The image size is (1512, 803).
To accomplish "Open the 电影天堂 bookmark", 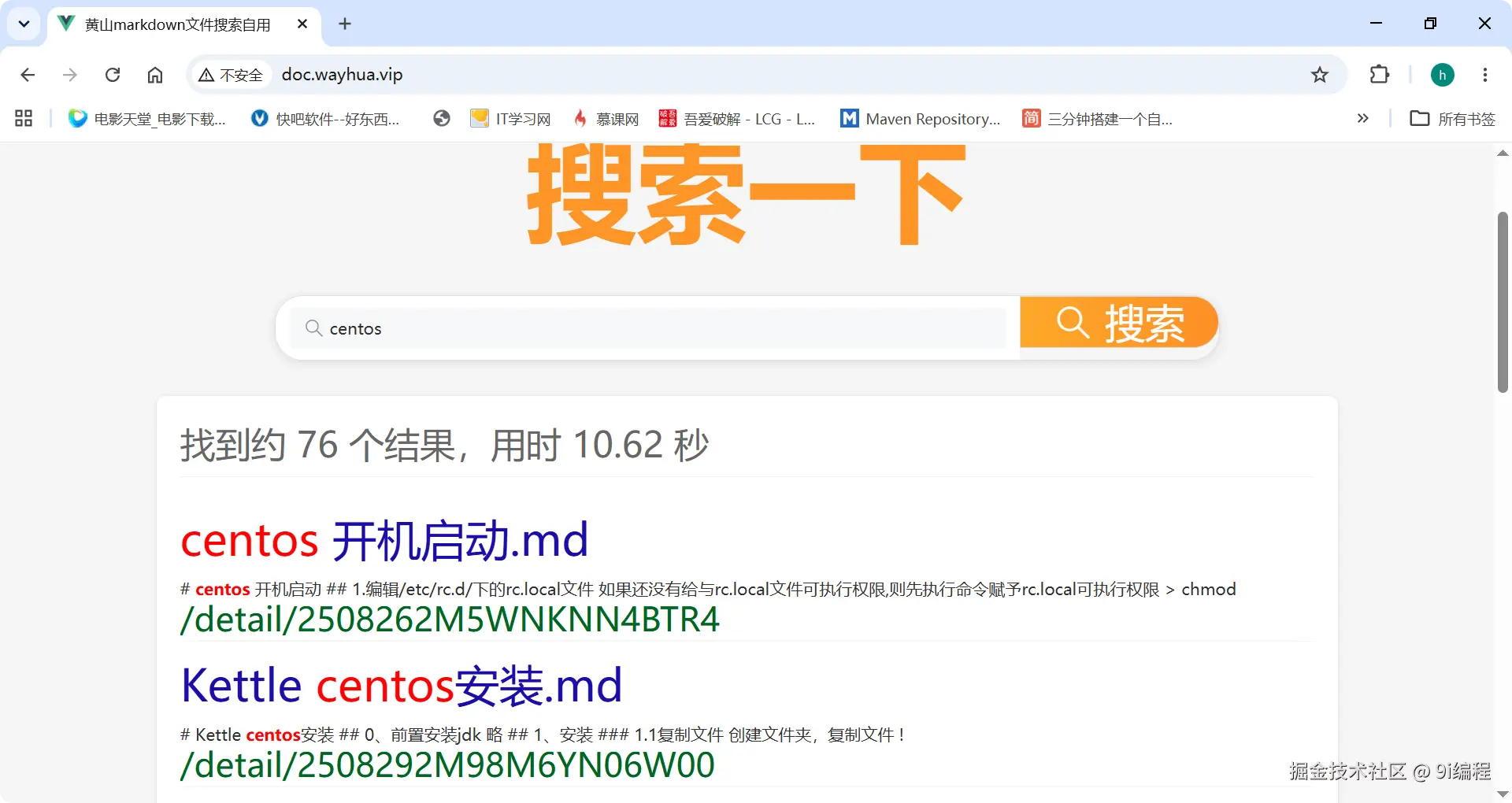I will (147, 119).
